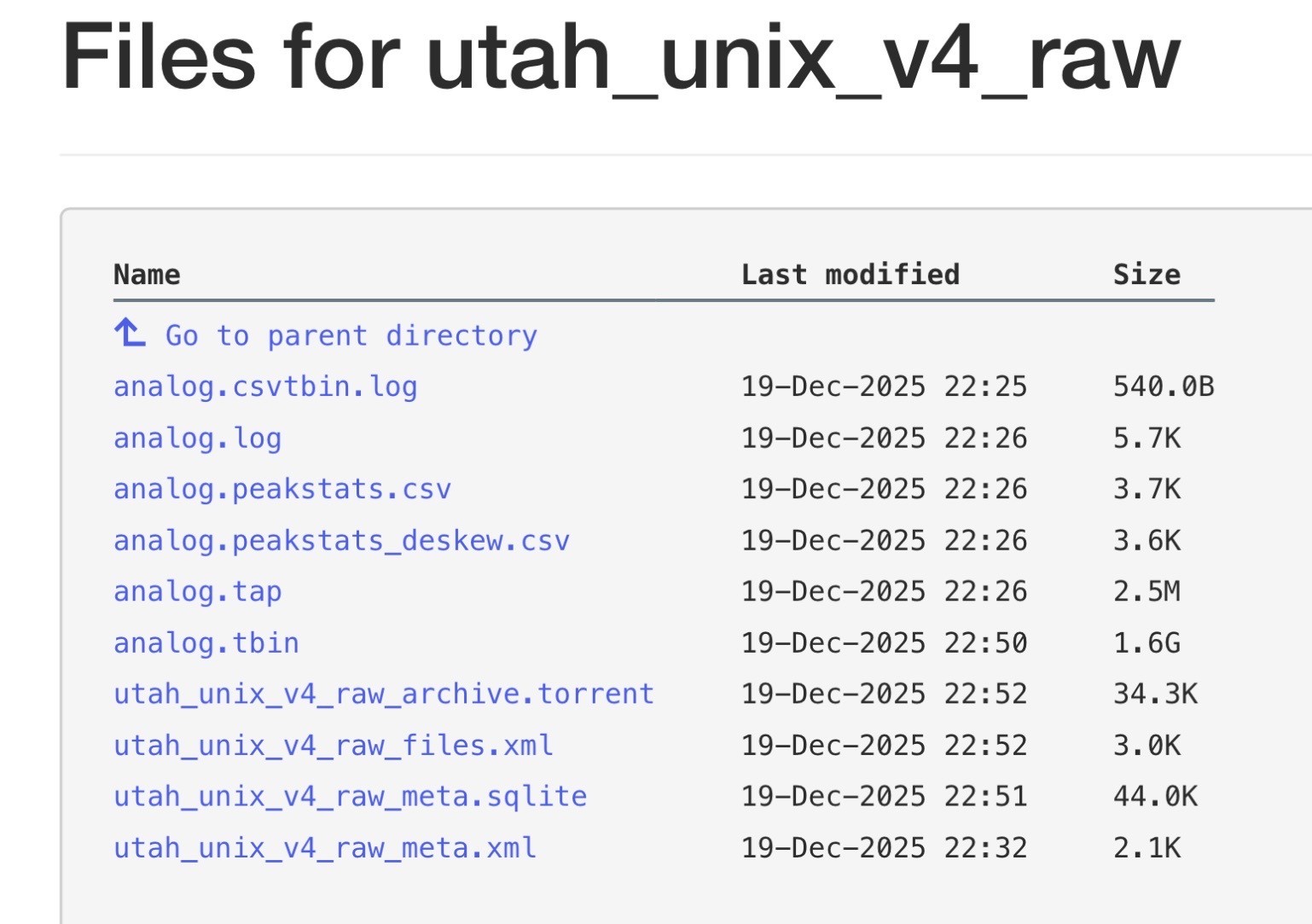Download the analog.tbin file
Screen dimensions: 1312x924
coord(206,642)
